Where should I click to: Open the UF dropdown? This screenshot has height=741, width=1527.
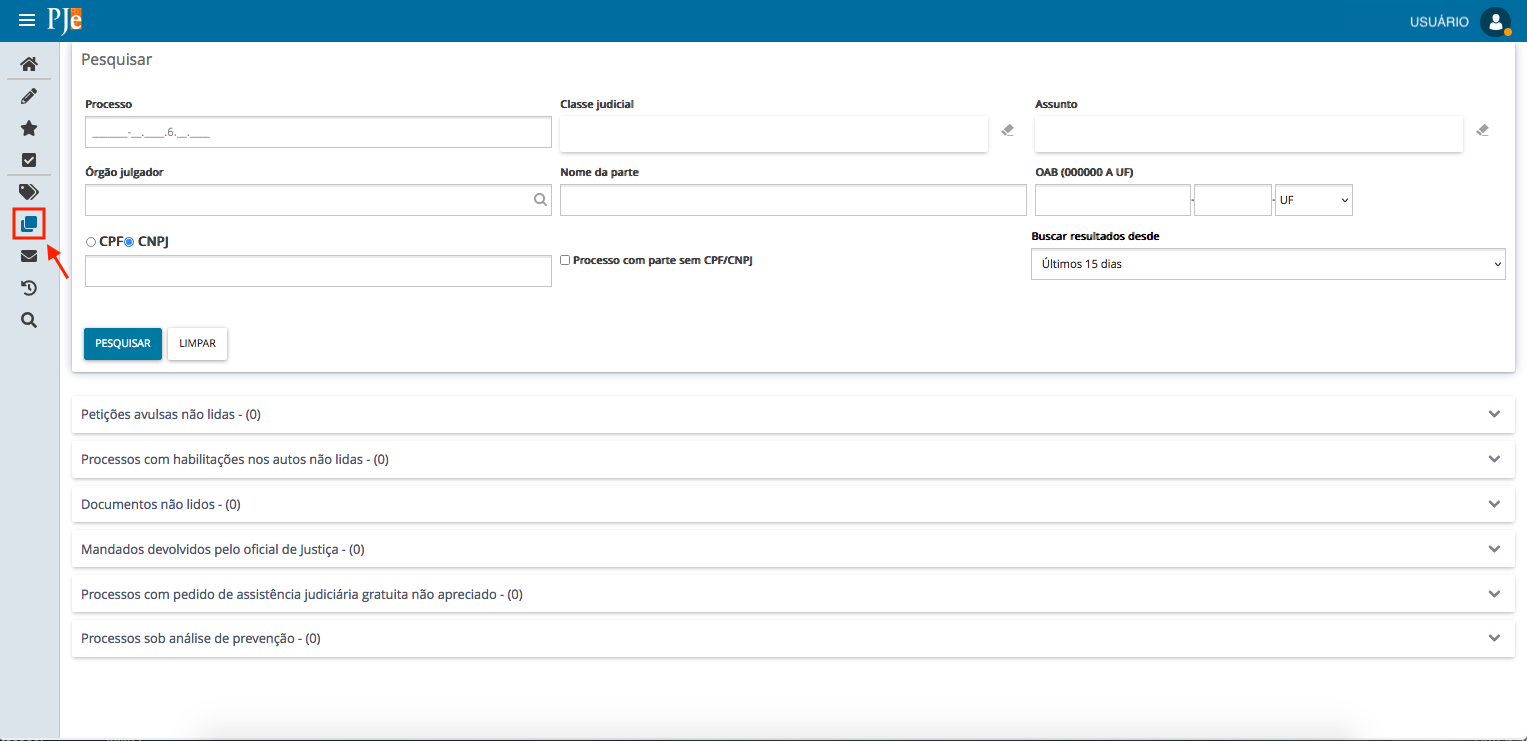[x=1314, y=200]
